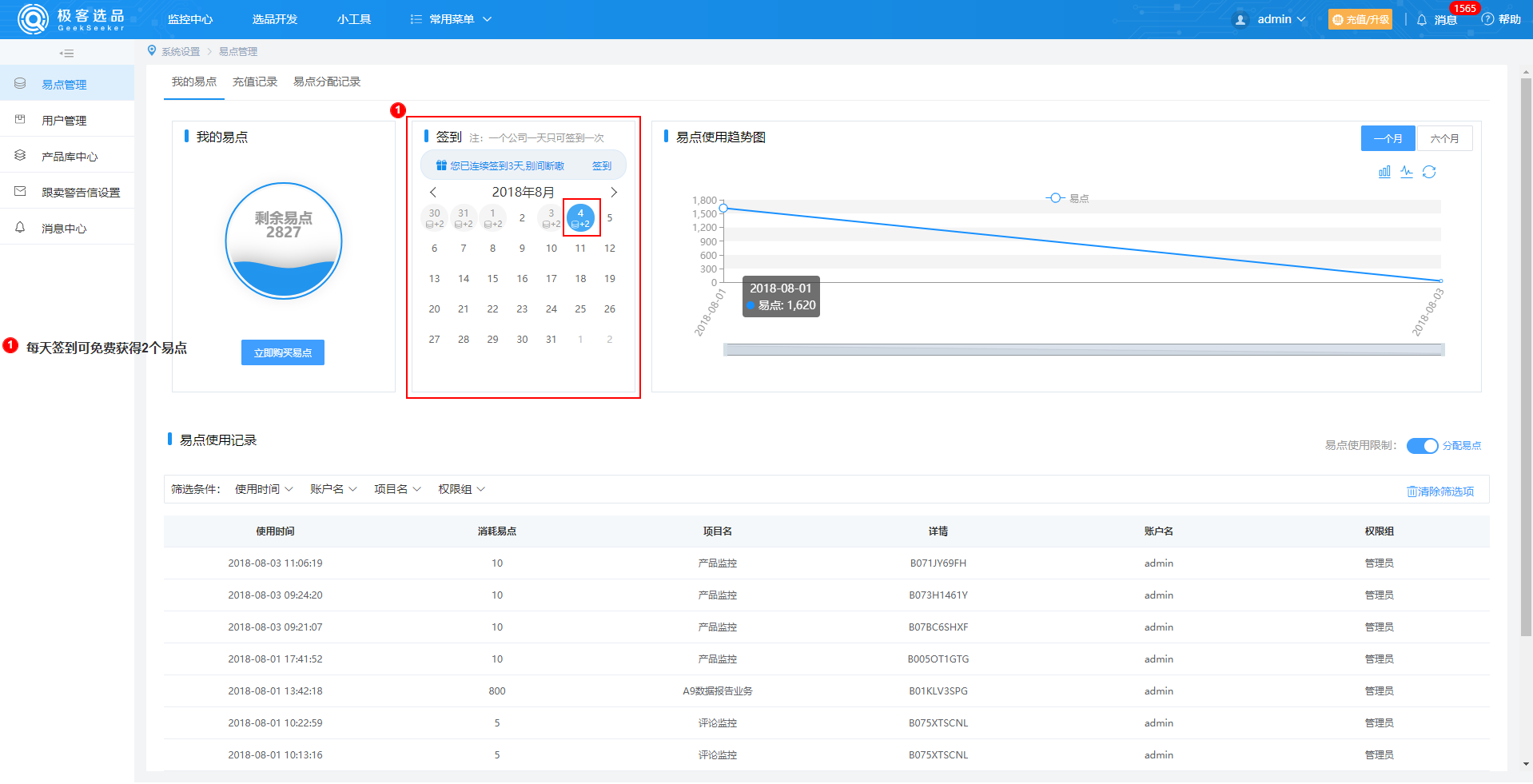Click the admin user avatar icon
The height and width of the screenshot is (784, 1533).
1240,19
